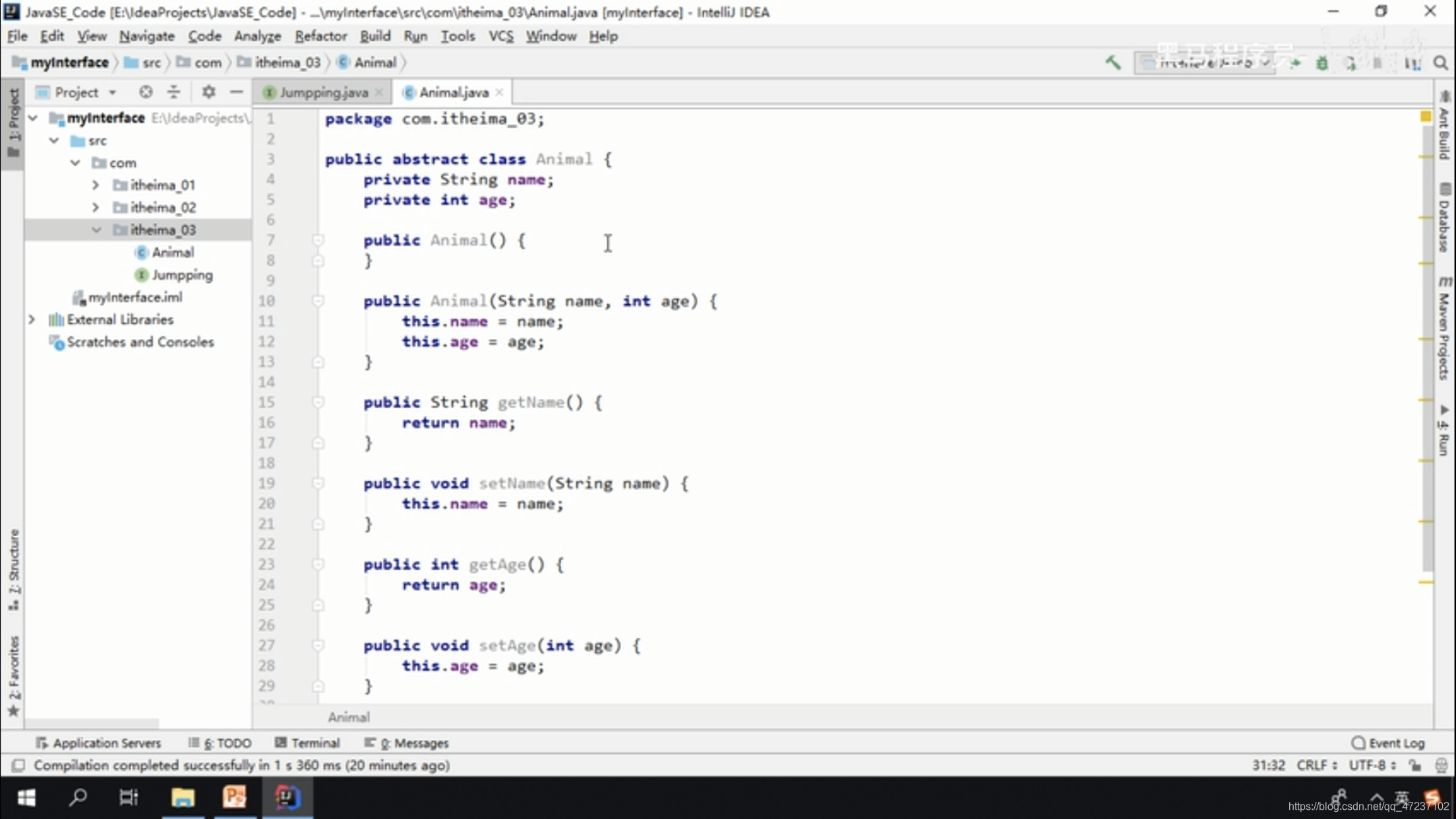Collapse the com package node
Viewport: 1456px width, 819px height.
point(75,163)
